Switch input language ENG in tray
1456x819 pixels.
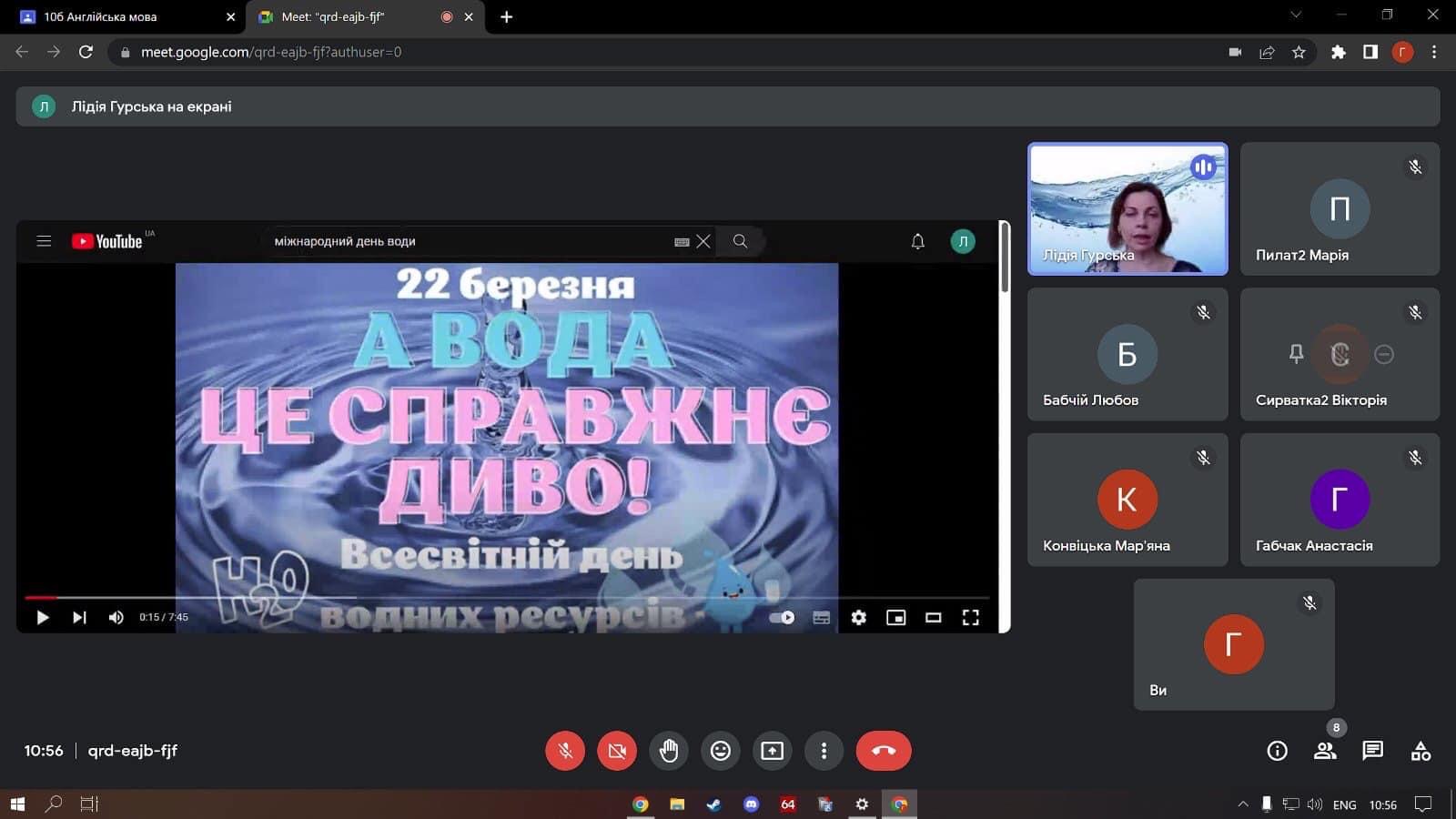pos(1344,804)
